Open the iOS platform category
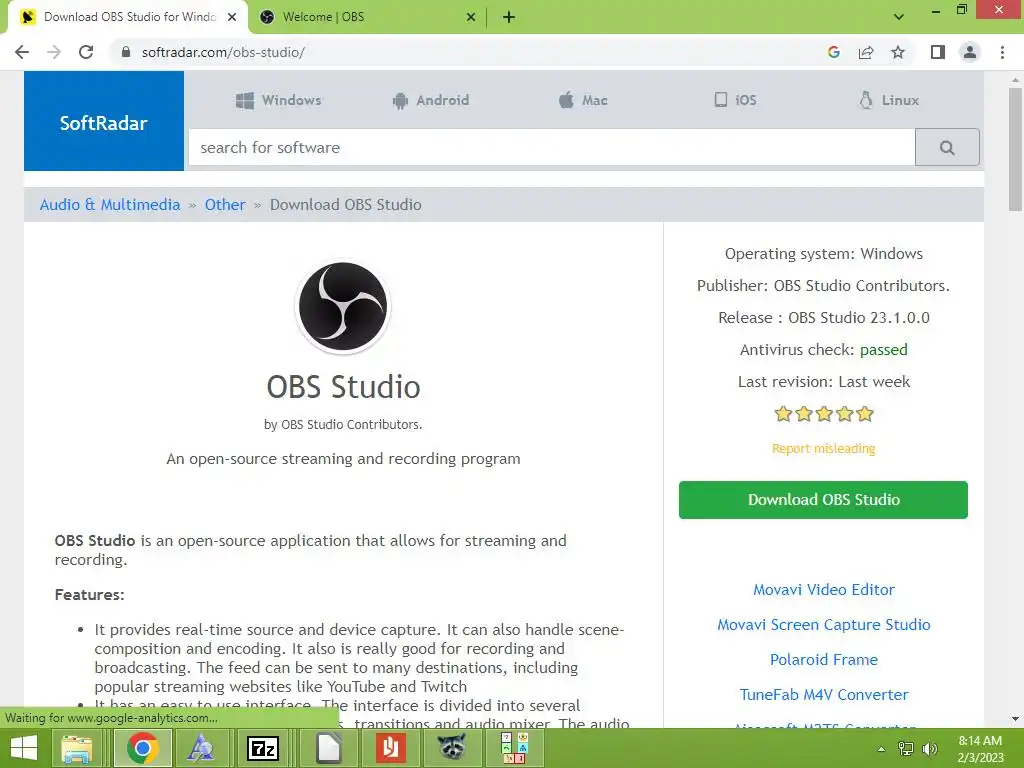The width and height of the screenshot is (1024, 768). 735,100
